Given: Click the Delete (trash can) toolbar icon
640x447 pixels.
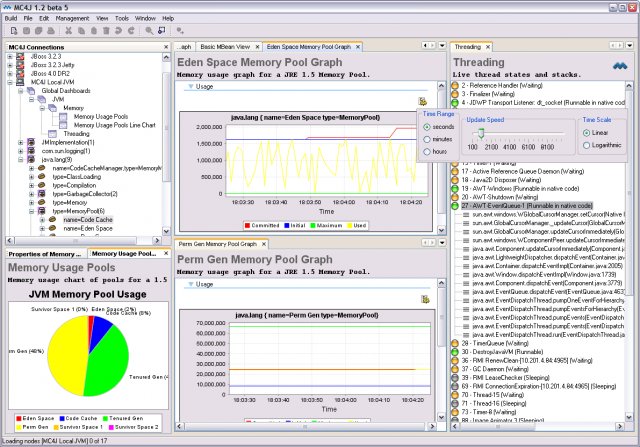Looking at the screenshot, I should (x=106, y=31).
